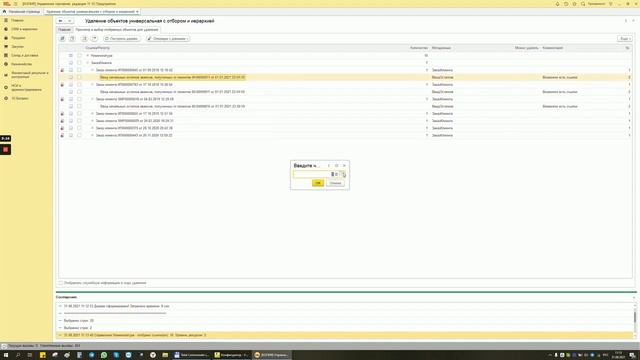The image size is (640, 360).
Task: Tick white checkbox of order dated 17.10.2018
Action: (x=79, y=84)
